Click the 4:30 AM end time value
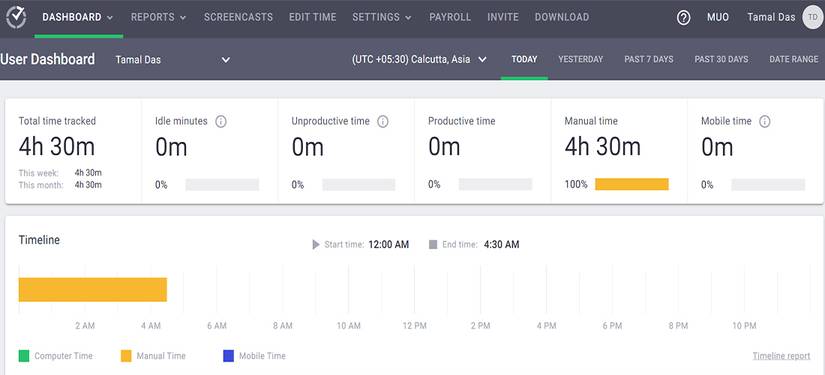The image size is (825, 375). (501, 245)
